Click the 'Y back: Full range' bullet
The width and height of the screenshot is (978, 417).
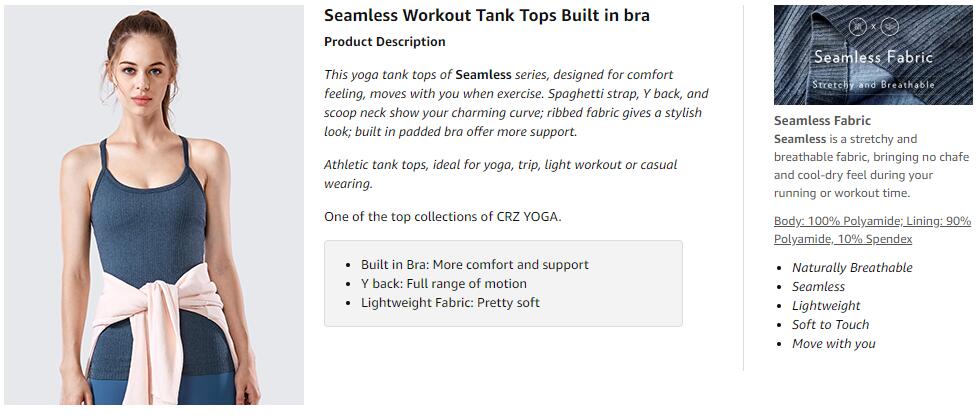(443, 284)
